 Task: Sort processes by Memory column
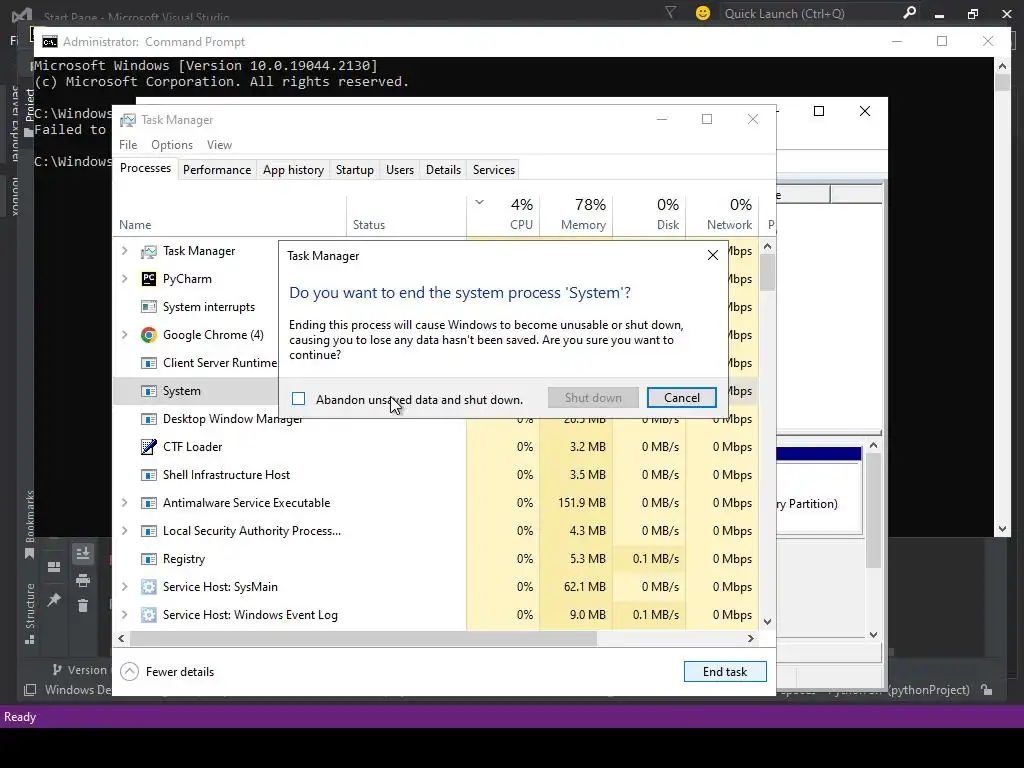[x=576, y=215]
